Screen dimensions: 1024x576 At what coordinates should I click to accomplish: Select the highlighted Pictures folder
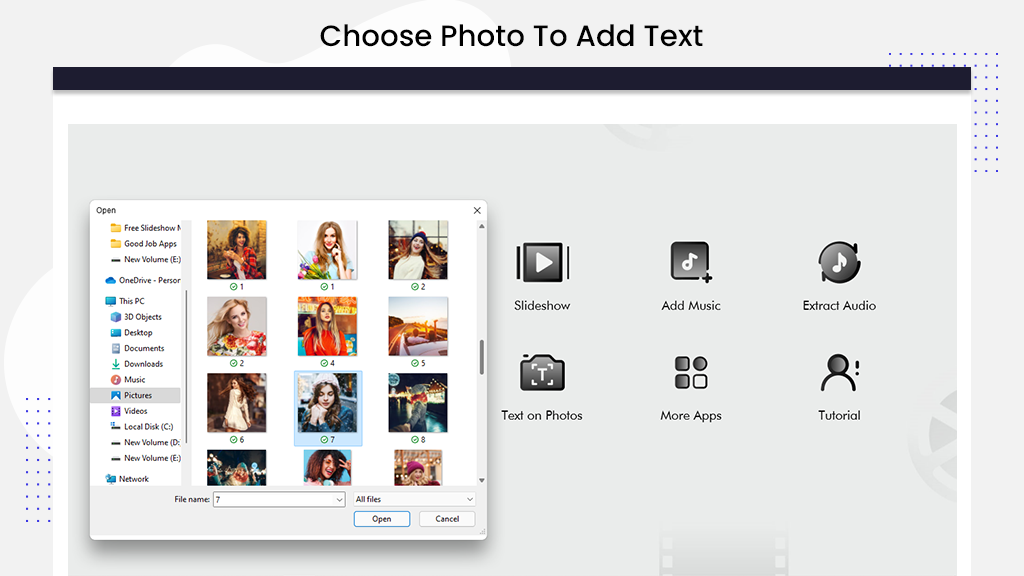(135, 395)
